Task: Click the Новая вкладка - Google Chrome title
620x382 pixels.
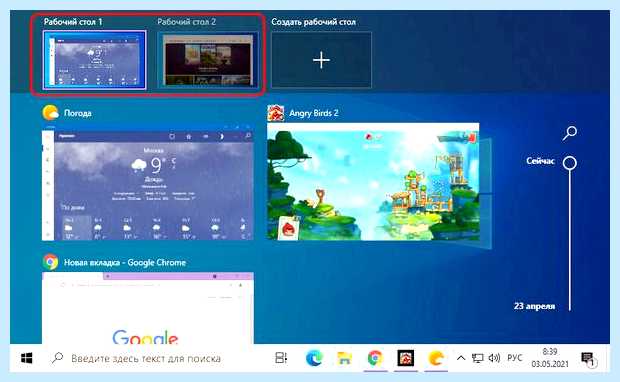Action: [125, 262]
